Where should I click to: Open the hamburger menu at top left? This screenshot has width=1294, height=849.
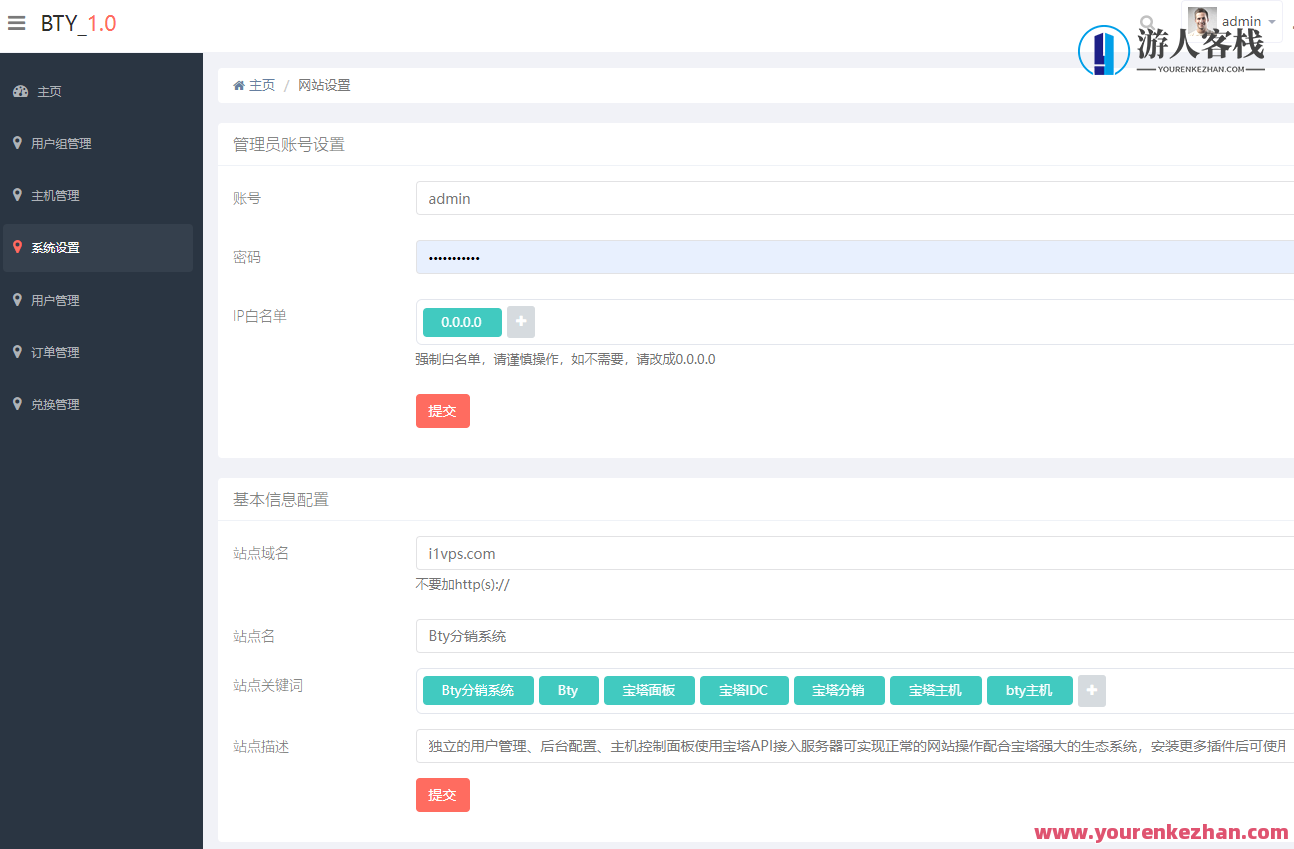16,24
